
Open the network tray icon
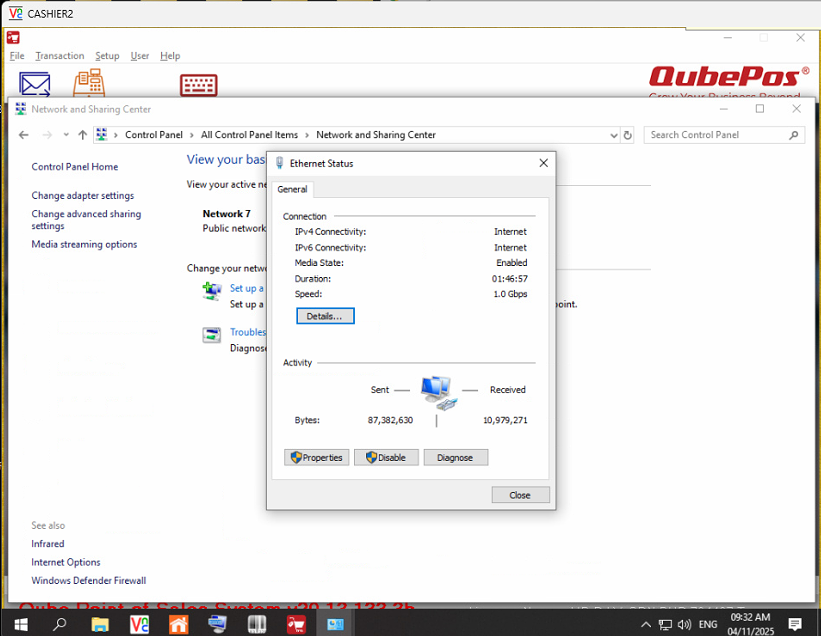point(665,624)
